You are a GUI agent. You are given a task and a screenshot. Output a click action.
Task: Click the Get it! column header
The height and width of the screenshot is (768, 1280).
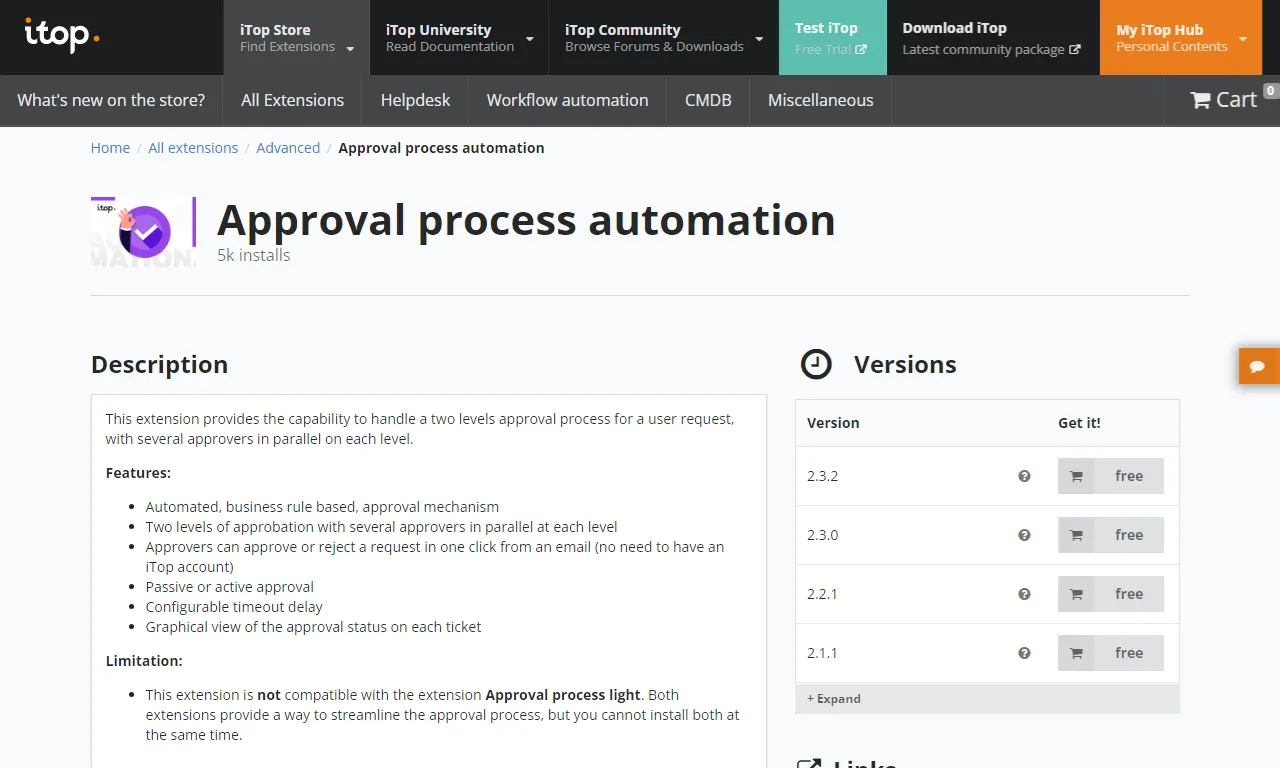tap(1079, 423)
